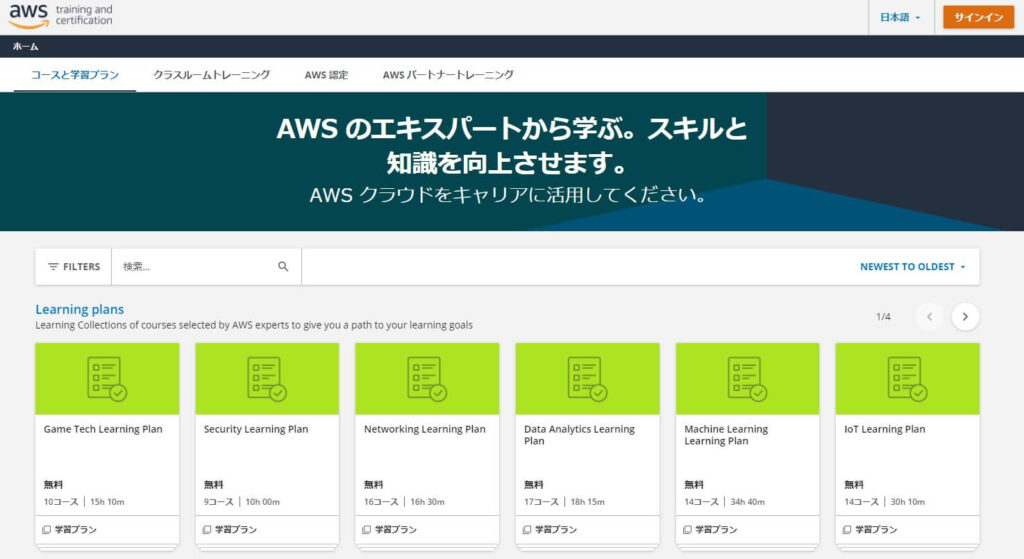Click the ホーム breadcrumb link
The image size is (1024, 559).
point(26,47)
